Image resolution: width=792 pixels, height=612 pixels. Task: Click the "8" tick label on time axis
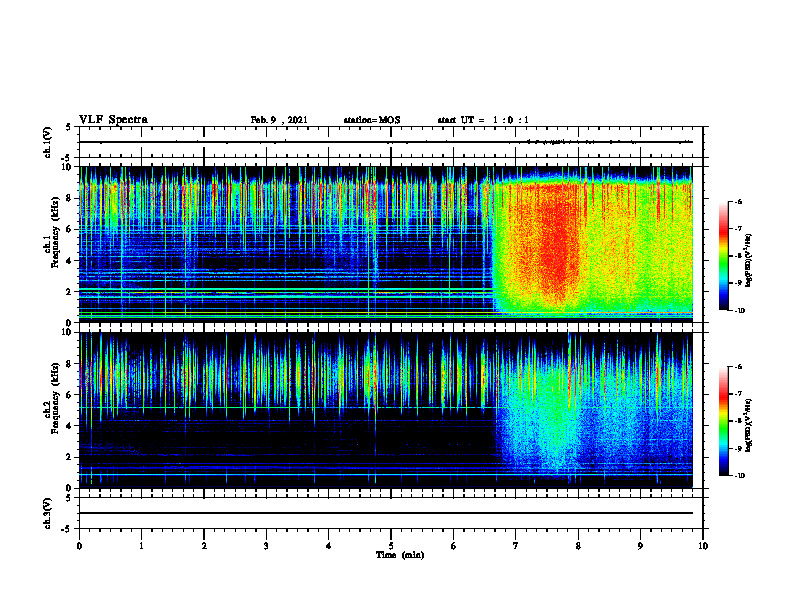(x=578, y=546)
